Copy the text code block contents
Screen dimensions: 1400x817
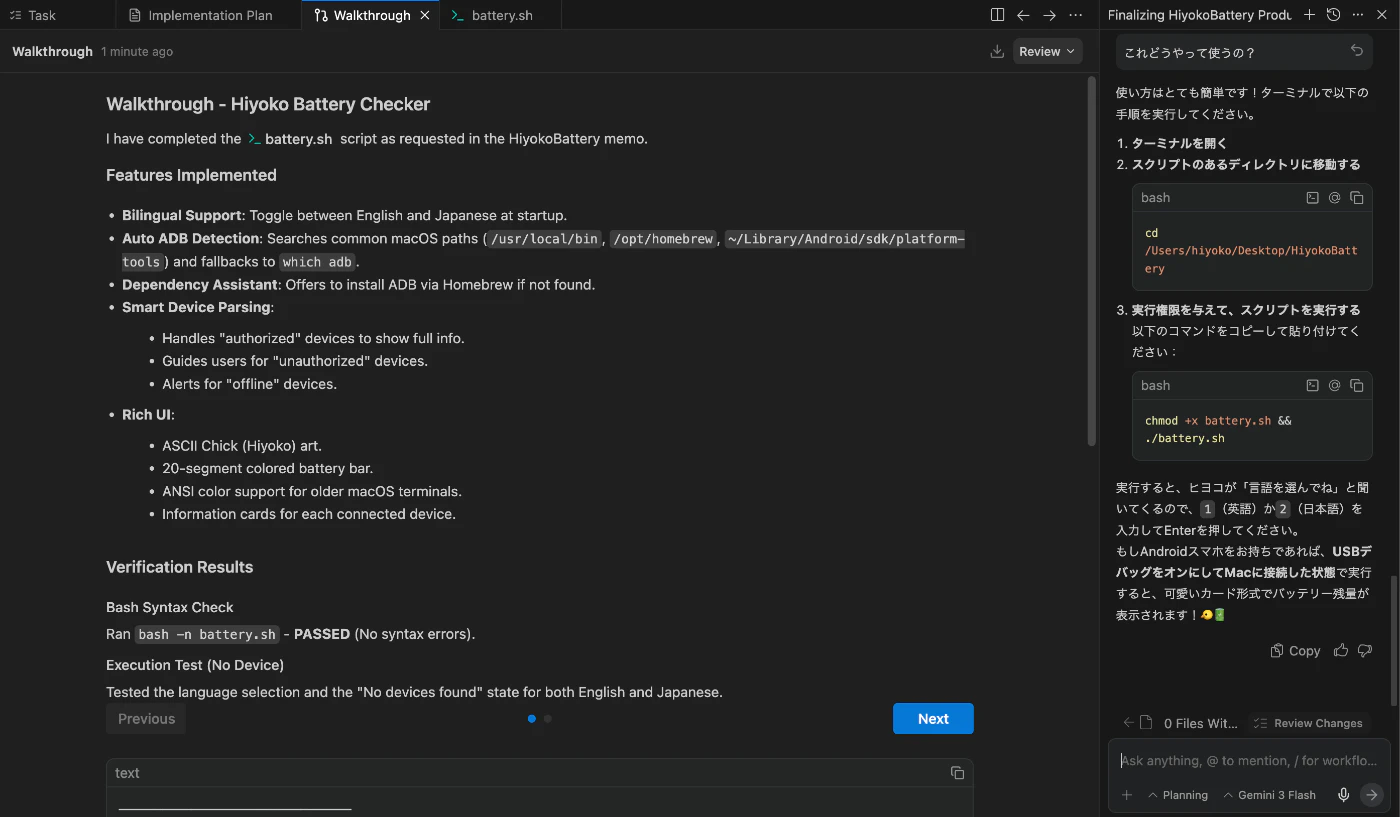(x=957, y=773)
